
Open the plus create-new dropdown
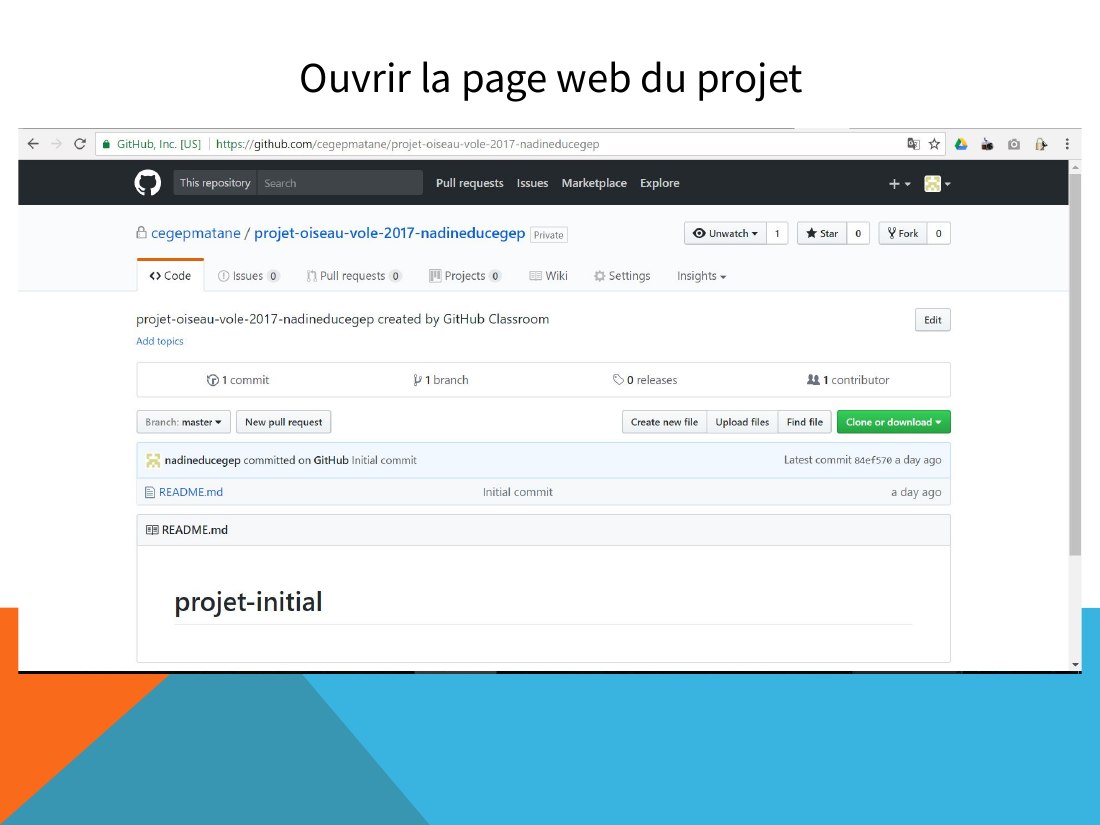pyautogui.click(x=899, y=184)
